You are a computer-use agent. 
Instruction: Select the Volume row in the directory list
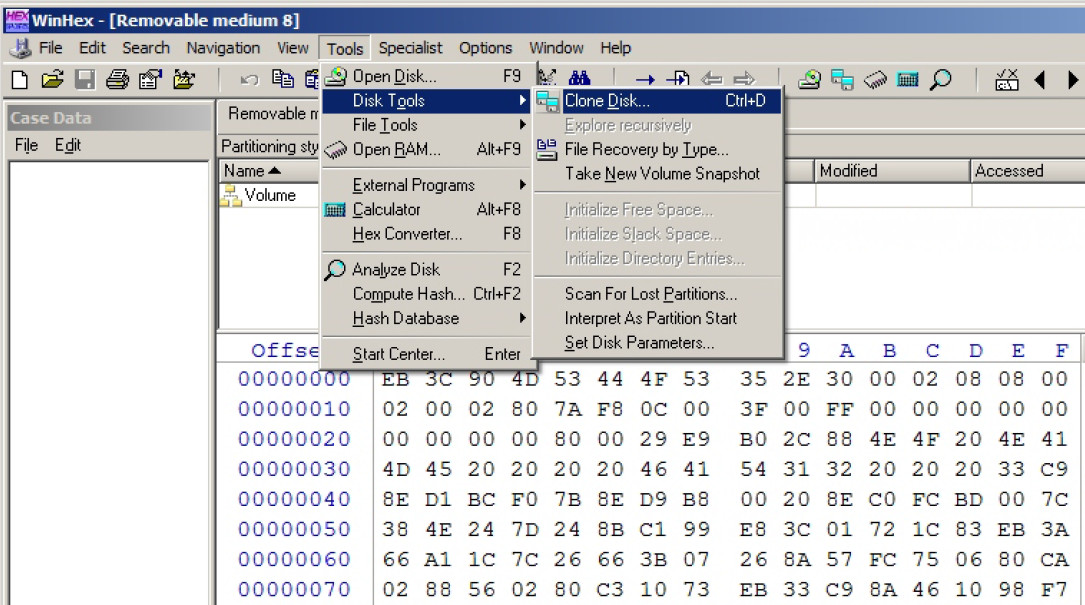click(269, 196)
